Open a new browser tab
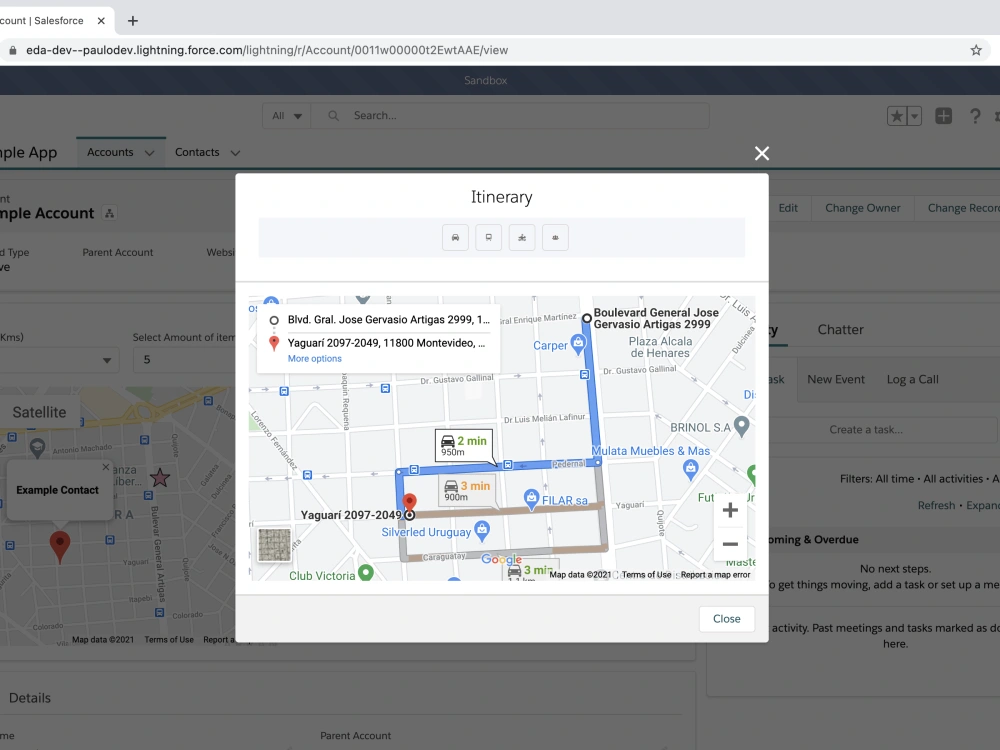 tap(133, 21)
